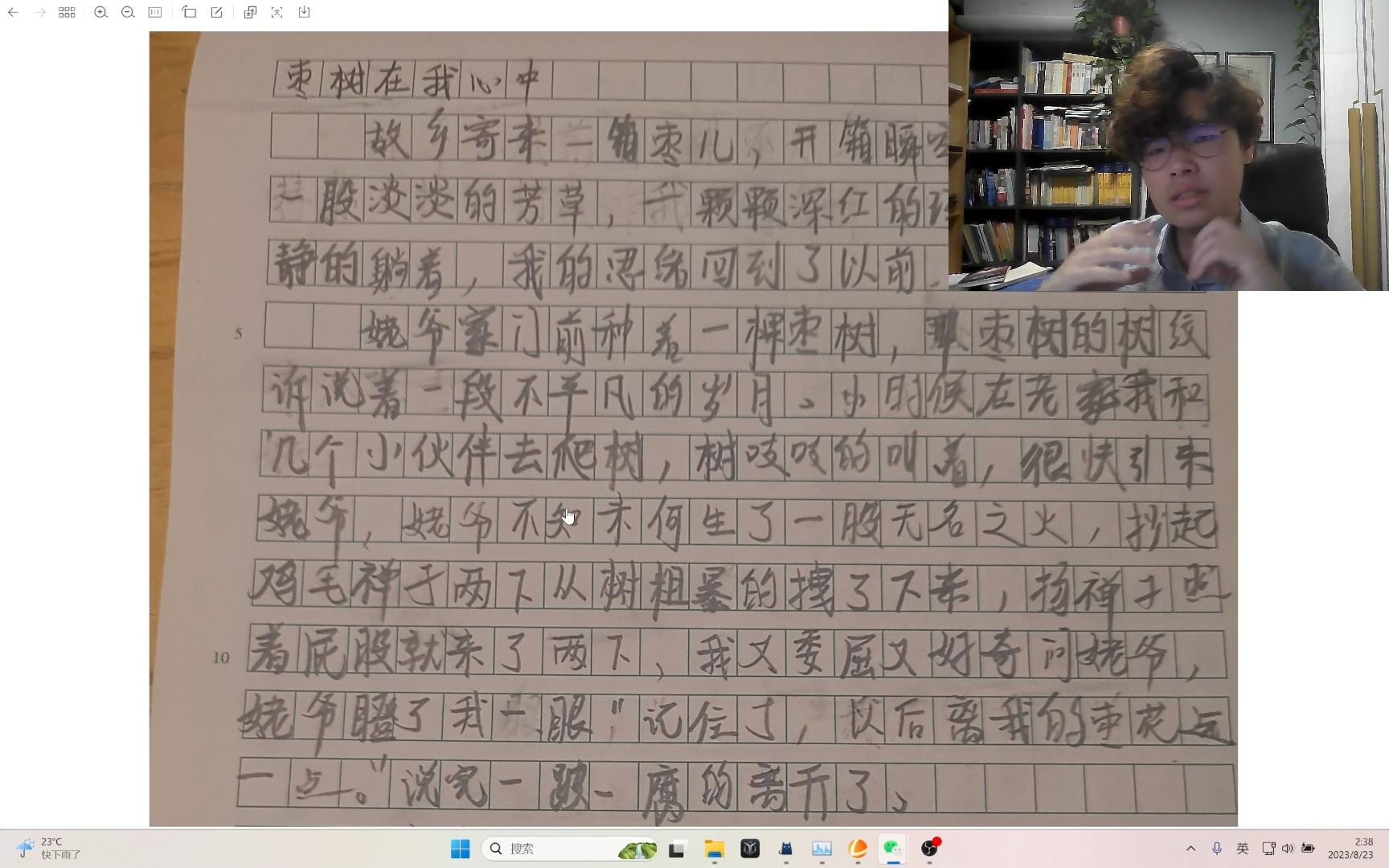Zoom out of the image
1389x868 pixels.
[x=128, y=12]
